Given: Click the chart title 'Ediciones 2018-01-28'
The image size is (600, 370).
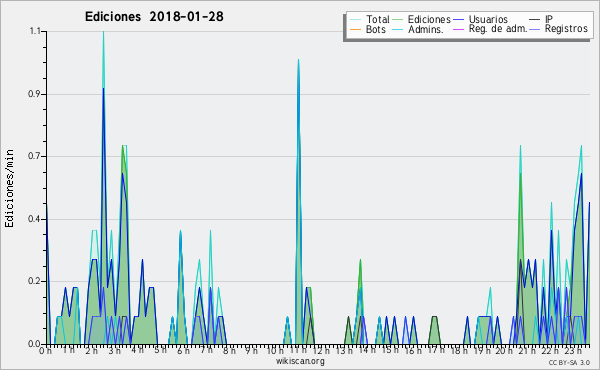Looking at the screenshot, I should click(x=154, y=17).
